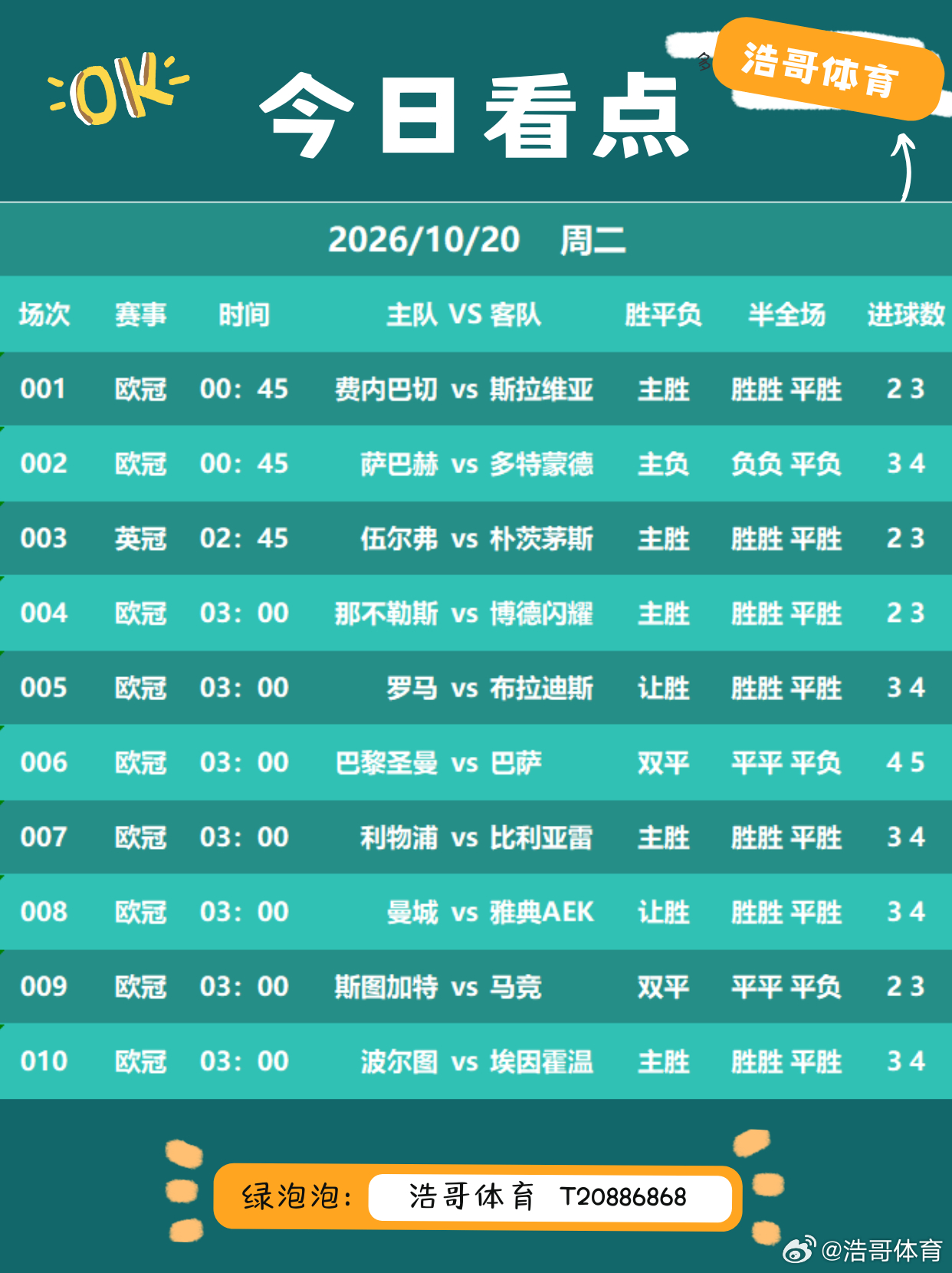
Task: Click the 赛事 column header
Action: tap(141, 314)
